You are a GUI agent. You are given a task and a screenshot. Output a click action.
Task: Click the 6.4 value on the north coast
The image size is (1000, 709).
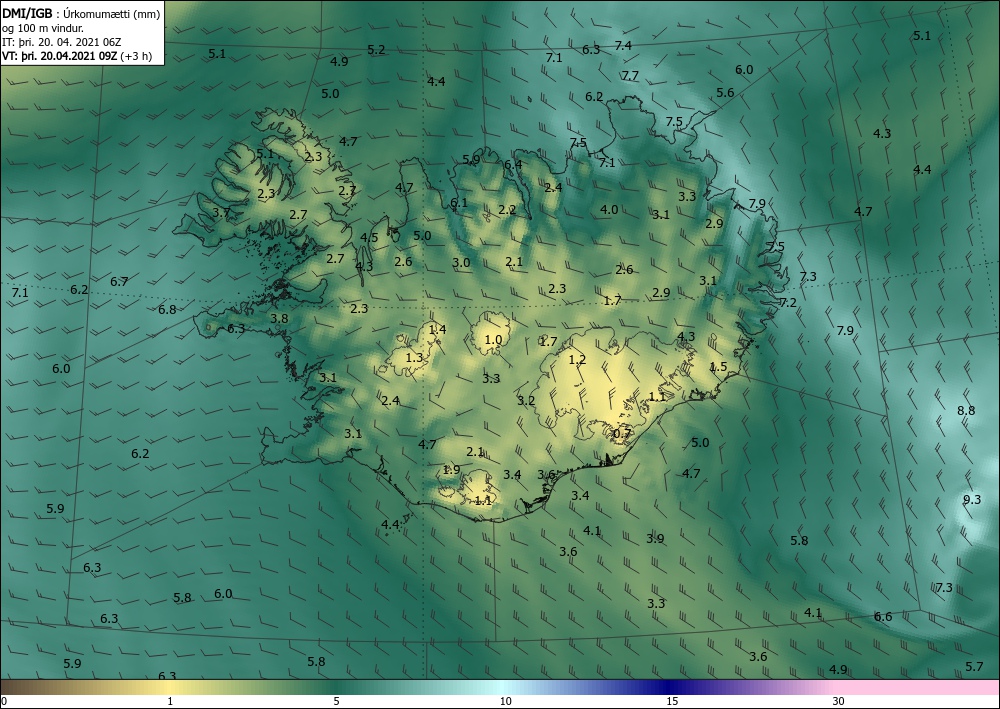[x=513, y=164]
